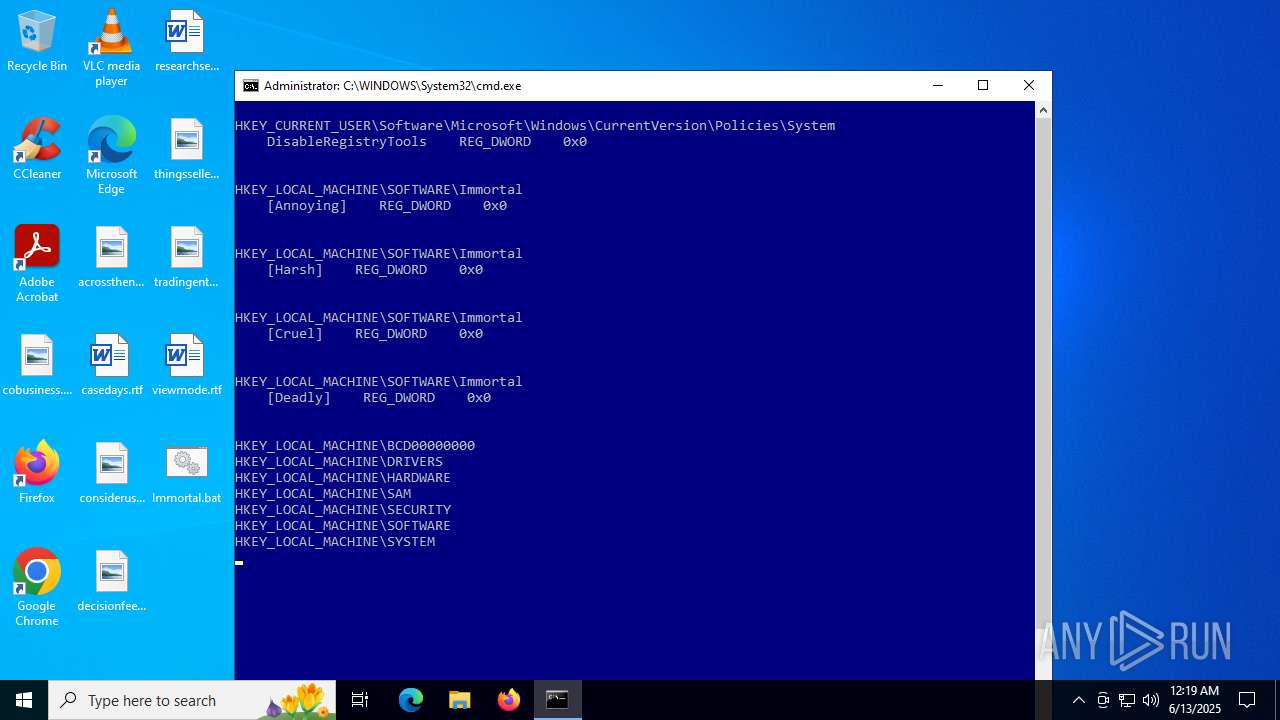Screen dimensions: 1280x720
Task: Open the volume tray icon
Action: (x=1151, y=700)
